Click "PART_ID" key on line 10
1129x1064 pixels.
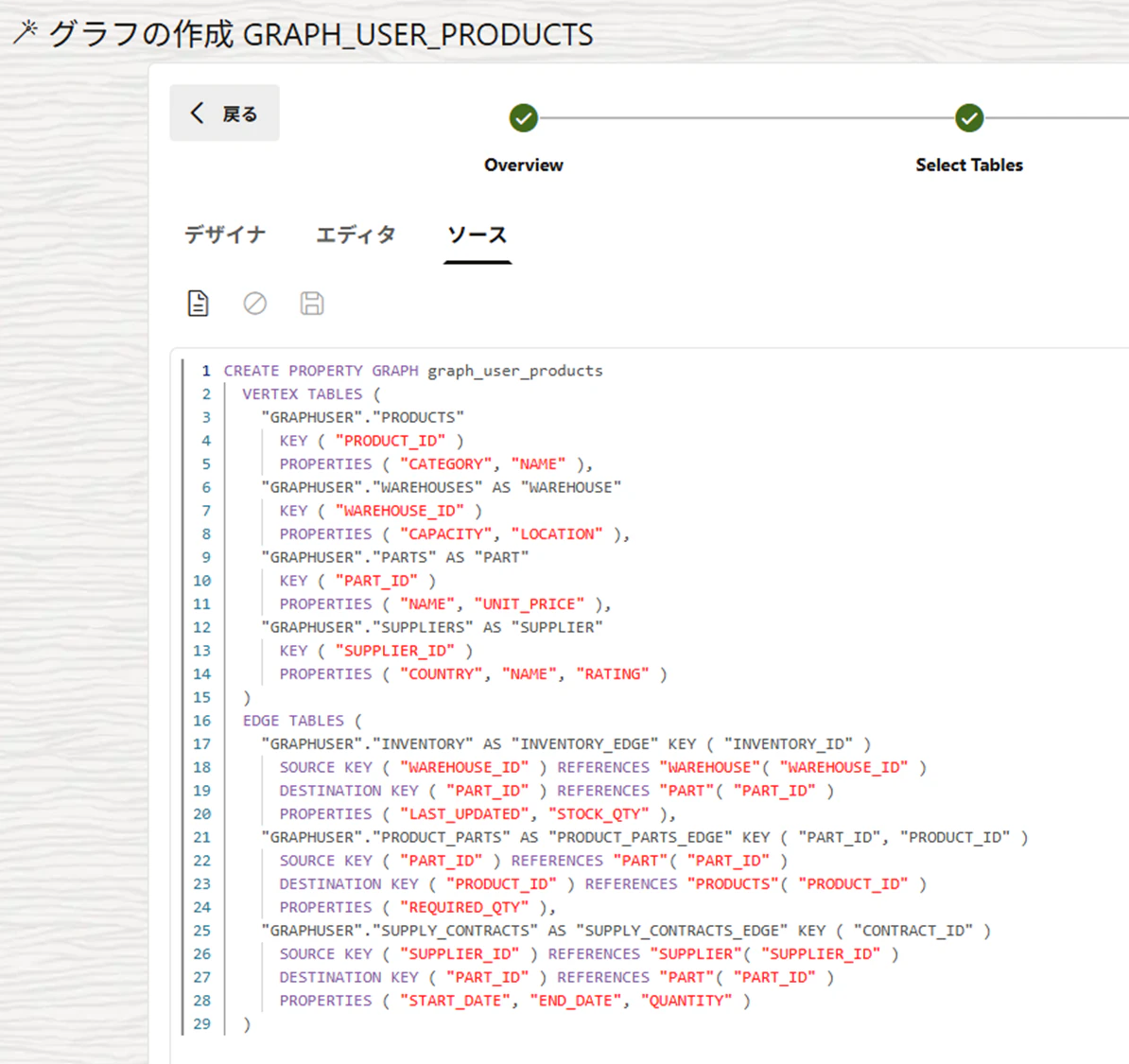click(x=376, y=581)
